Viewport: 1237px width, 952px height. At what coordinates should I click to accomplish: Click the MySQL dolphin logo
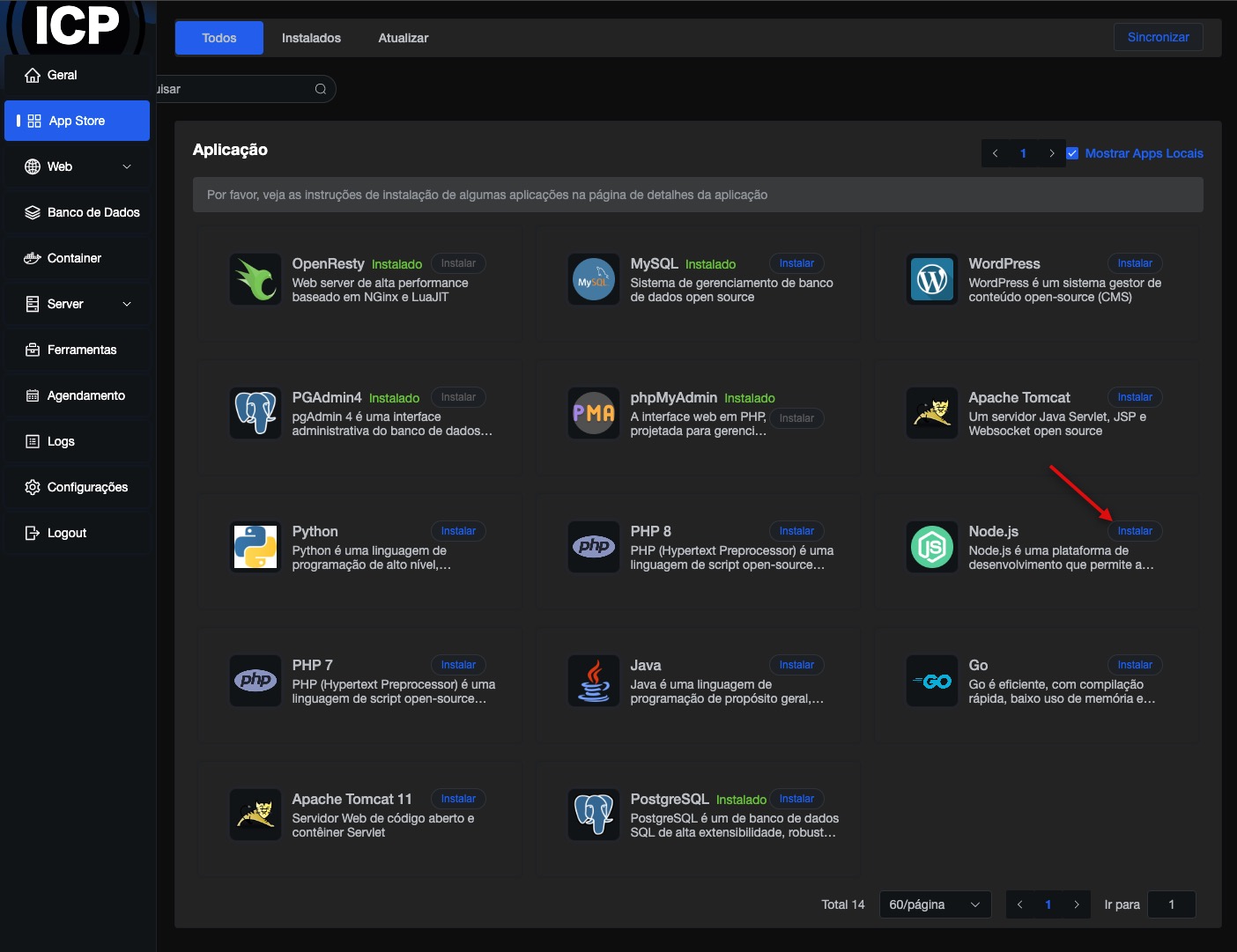click(594, 279)
